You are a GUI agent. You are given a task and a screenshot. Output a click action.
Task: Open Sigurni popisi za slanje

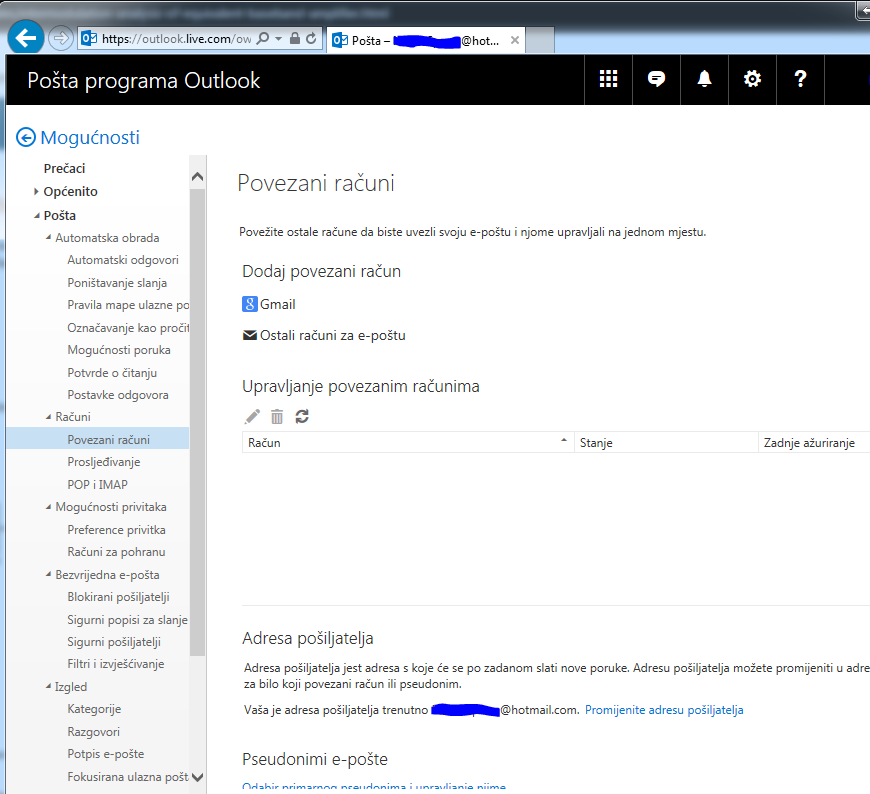(x=127, y=619)
